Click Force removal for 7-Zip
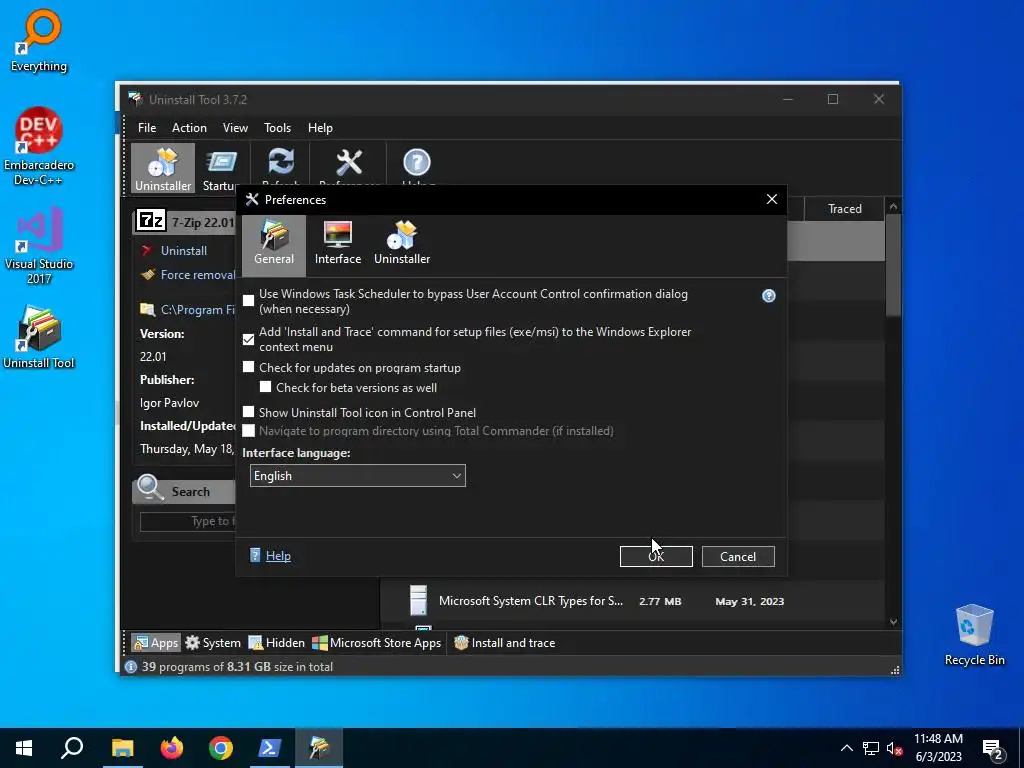Image resolution: width=1024 pixels, height=768 pixels. click(x=198, y=275)
